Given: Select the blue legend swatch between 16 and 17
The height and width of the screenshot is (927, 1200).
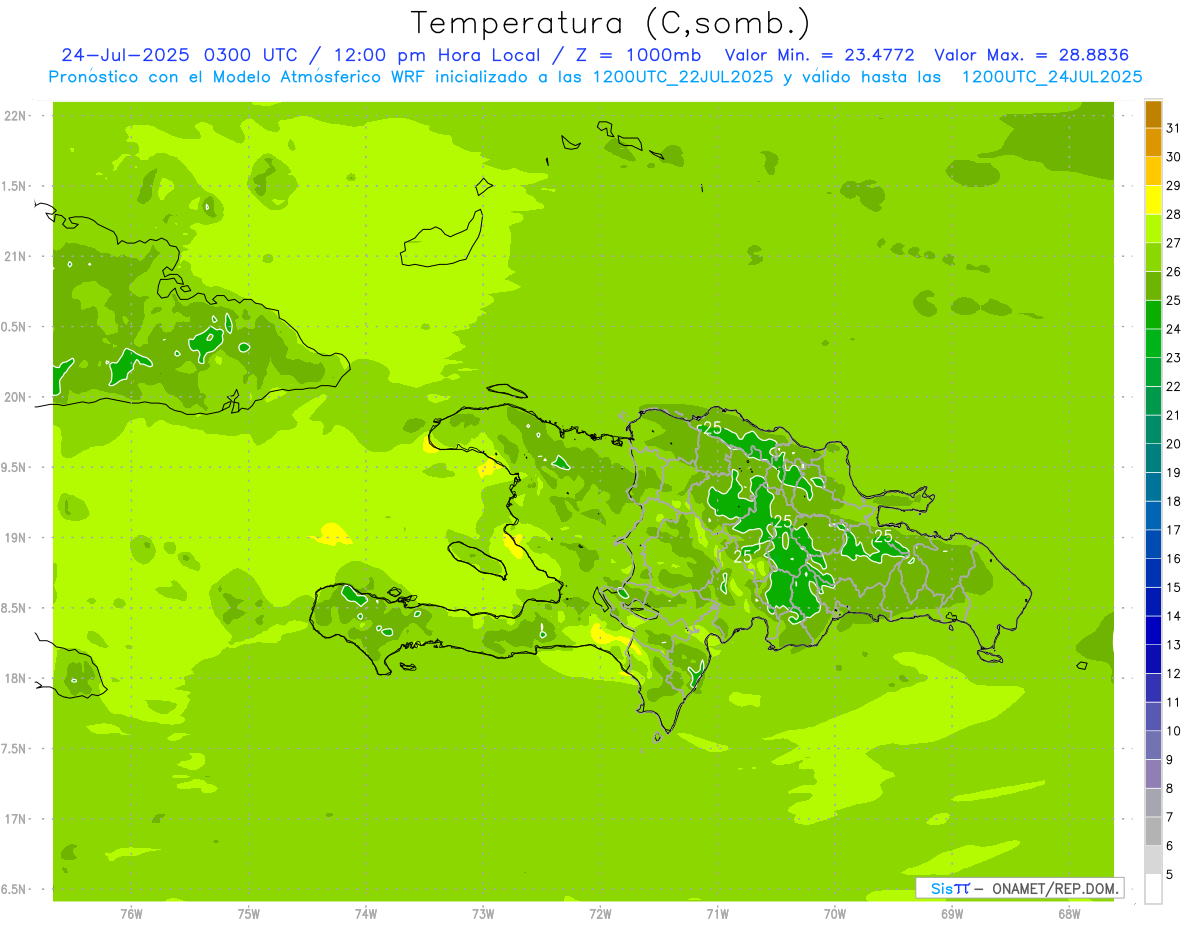Looking at the screenshot, I should coord(1153,545).
